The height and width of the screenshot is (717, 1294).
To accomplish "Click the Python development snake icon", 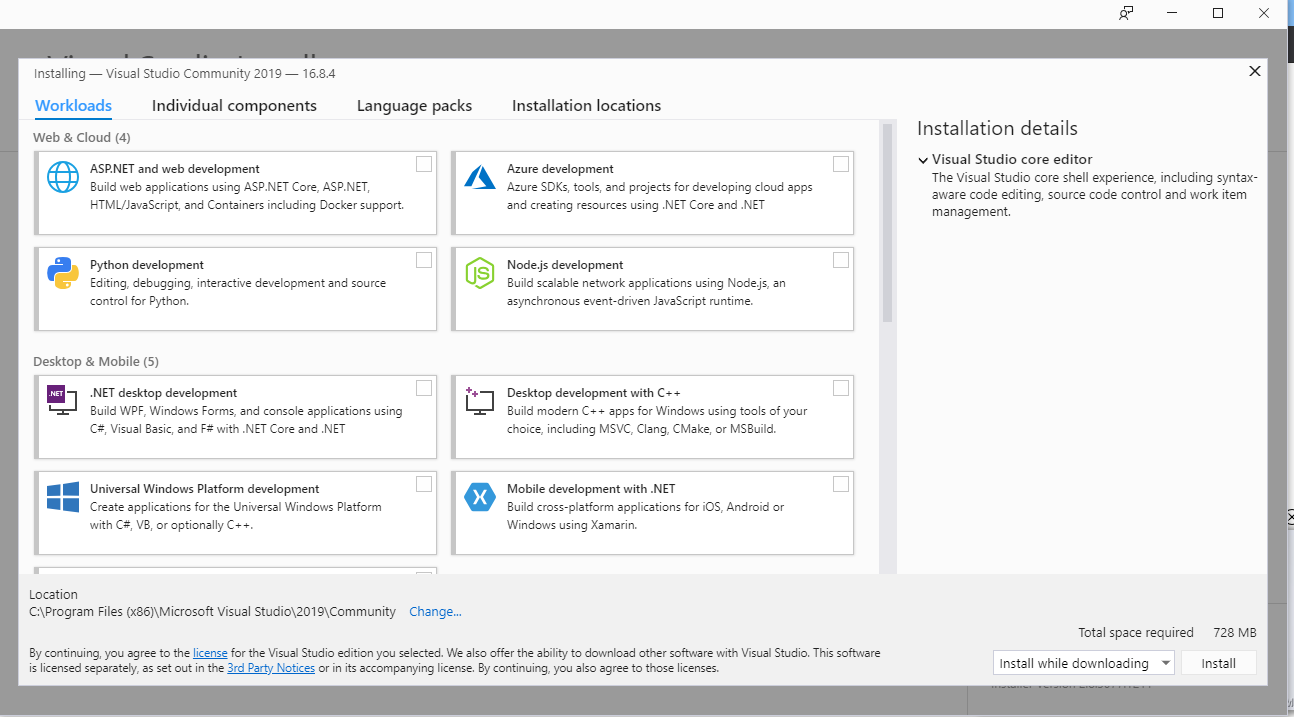I will 63,273.
